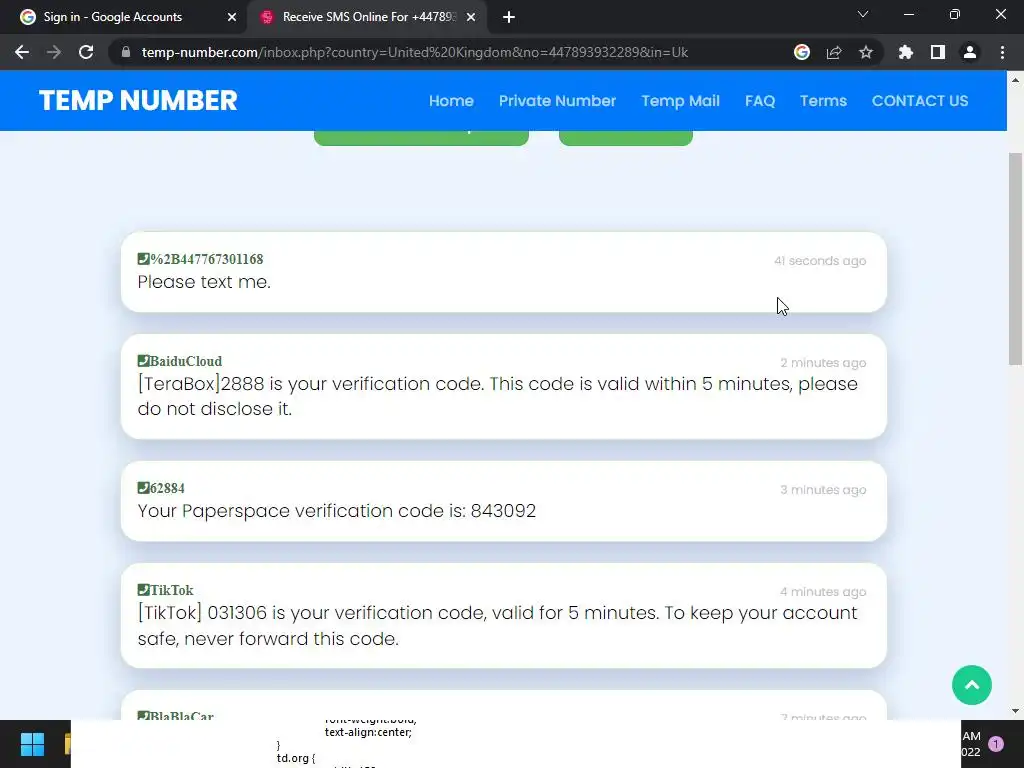
Task: Open the FAQ nav link
Action: [760, 101]
